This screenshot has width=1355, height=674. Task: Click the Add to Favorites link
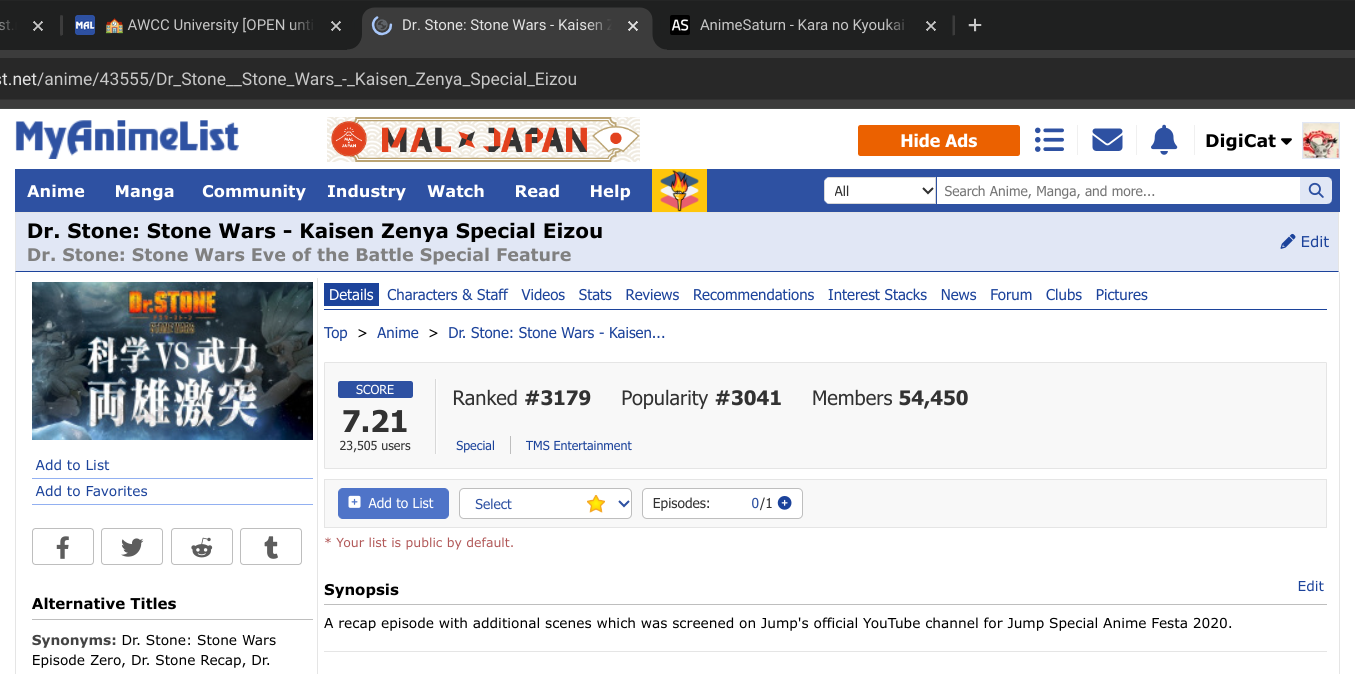click(91, 491)
